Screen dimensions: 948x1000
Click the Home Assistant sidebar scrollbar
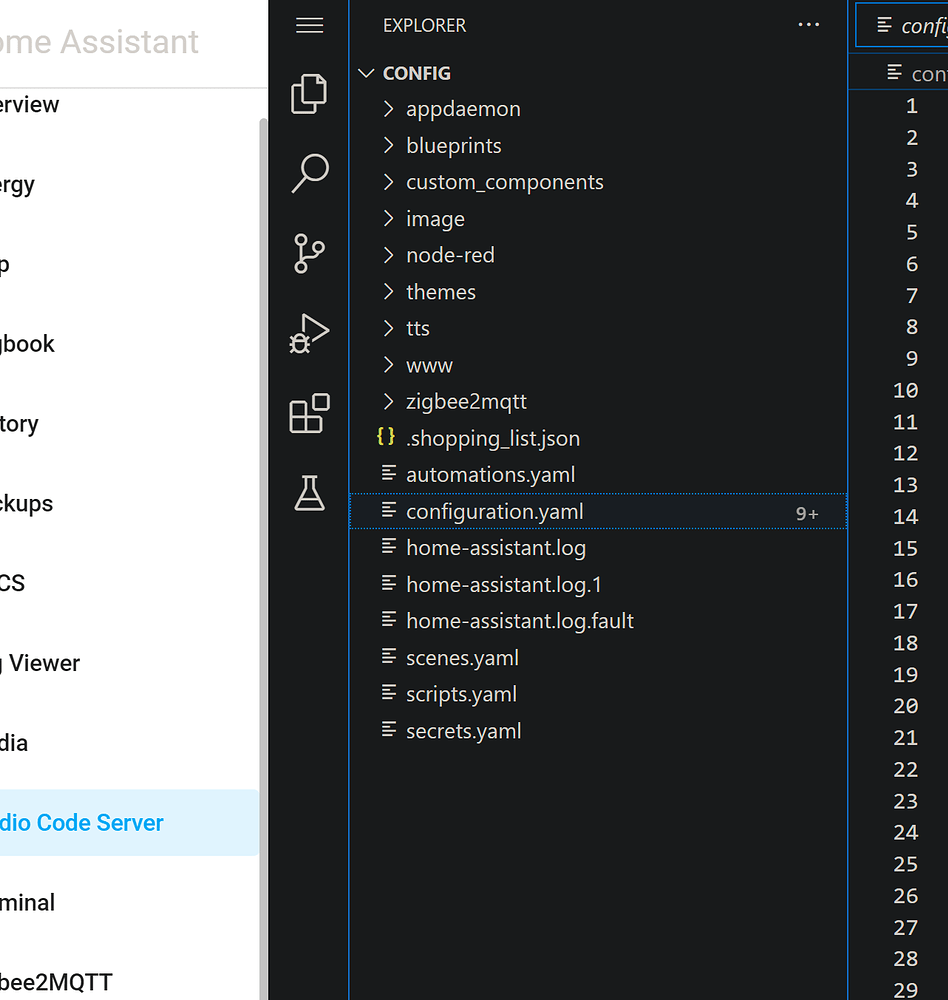pyautogui.click(x=264, y=500)
